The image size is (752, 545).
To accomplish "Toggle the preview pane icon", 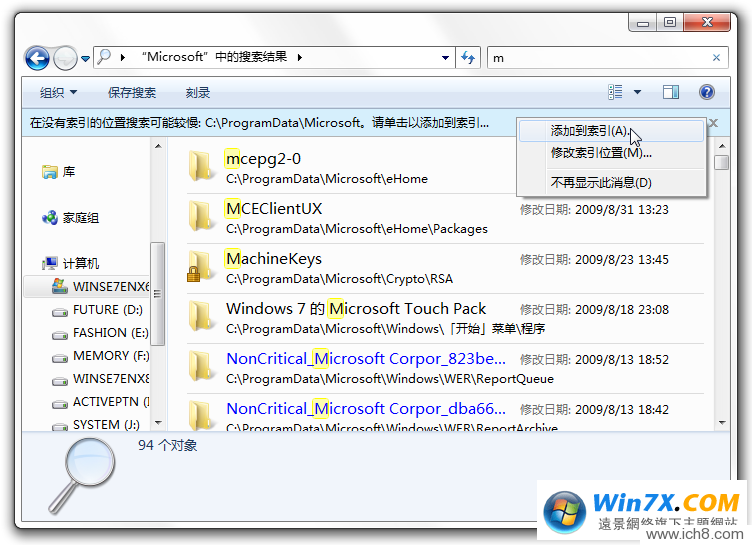I will (x=670, y=92).
